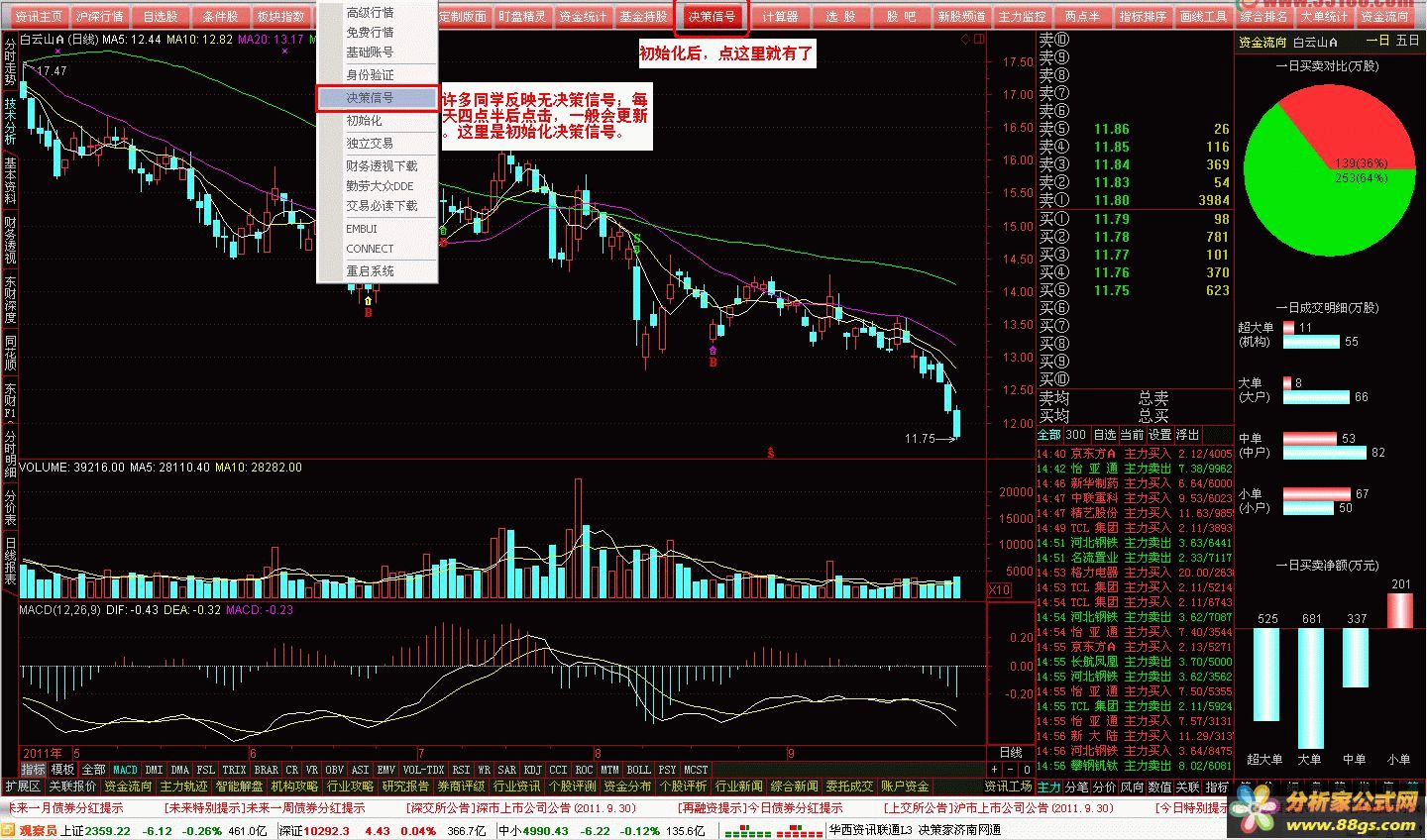This screenshot has height=840, width=1427.
Task: Open 板块指数 in the toolbar
Action: [280, 17]
